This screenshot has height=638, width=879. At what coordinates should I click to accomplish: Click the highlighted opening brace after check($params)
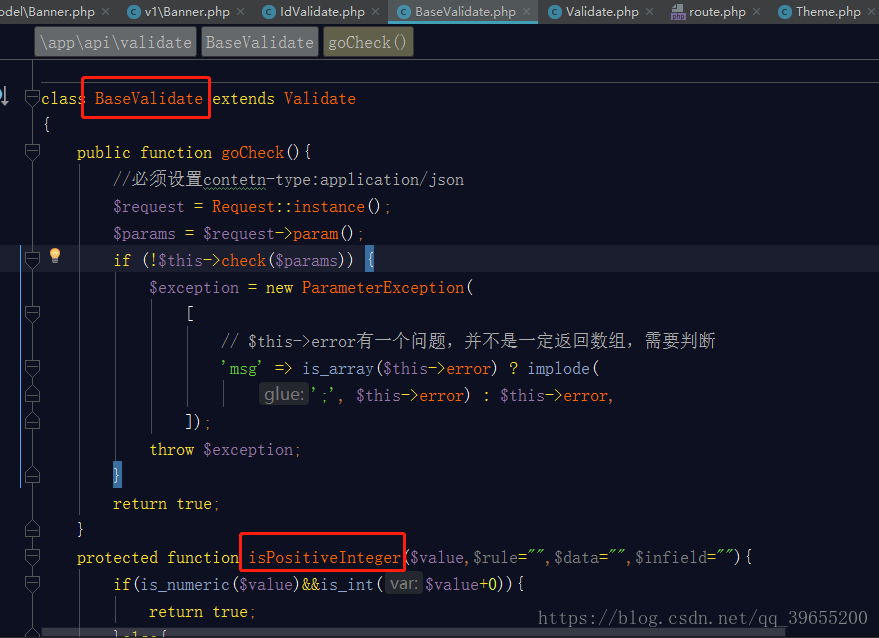click(x=369, y=260)
